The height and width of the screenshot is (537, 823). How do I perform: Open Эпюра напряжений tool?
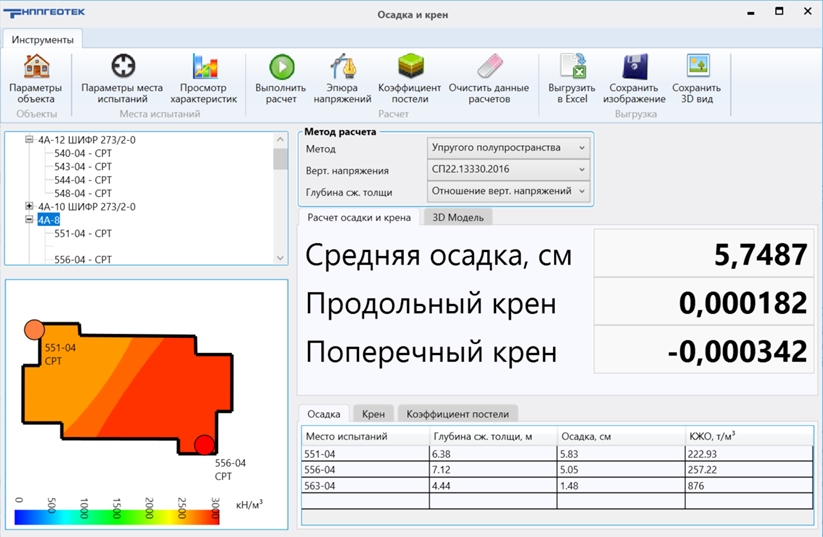click(342, 68)
